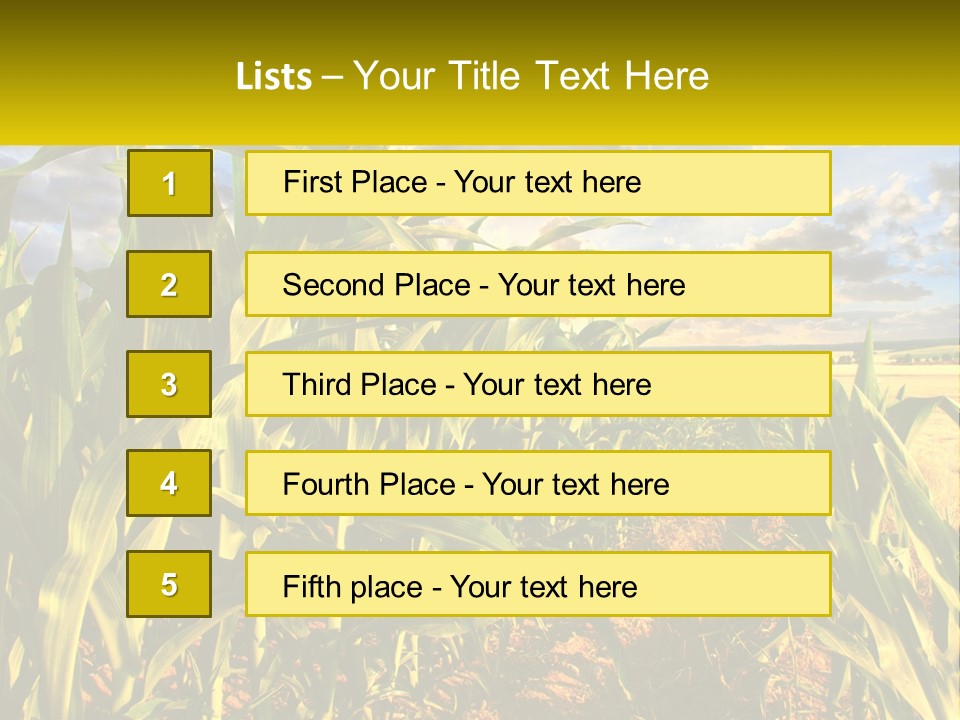Click 'Your text here' in First Place bar
This screenshot has width=960, height=720.
[547, 182]
